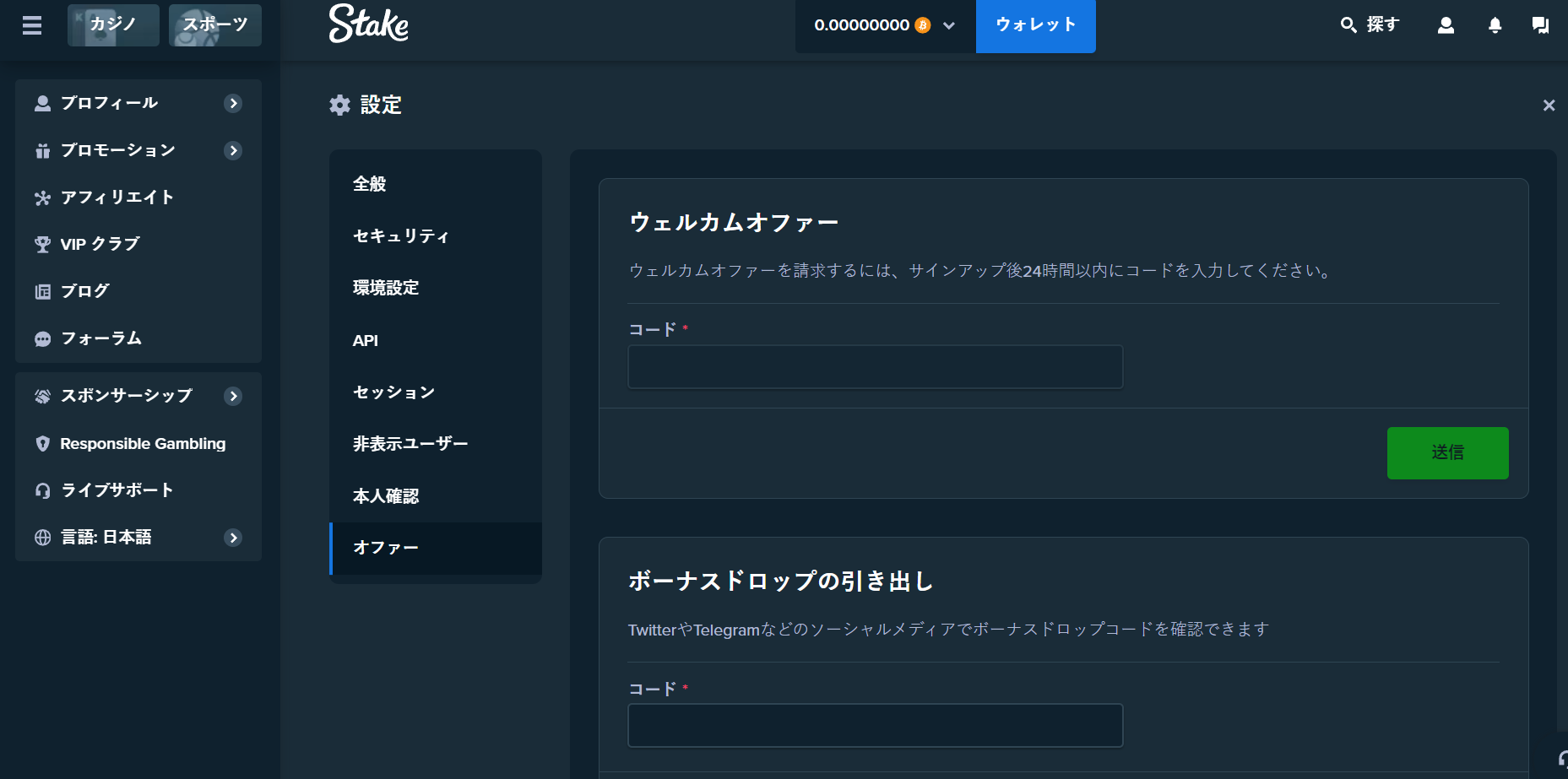Open ライブサポート headset item
The image size is (1568, 779).
[117, 490]
